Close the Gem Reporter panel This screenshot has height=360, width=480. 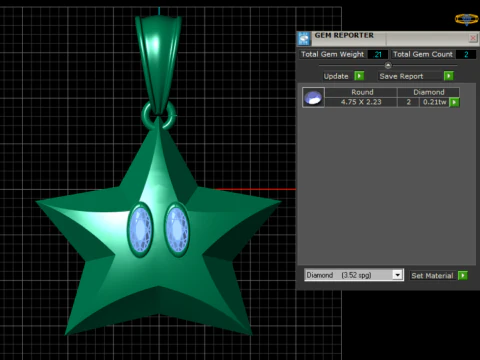473,38
